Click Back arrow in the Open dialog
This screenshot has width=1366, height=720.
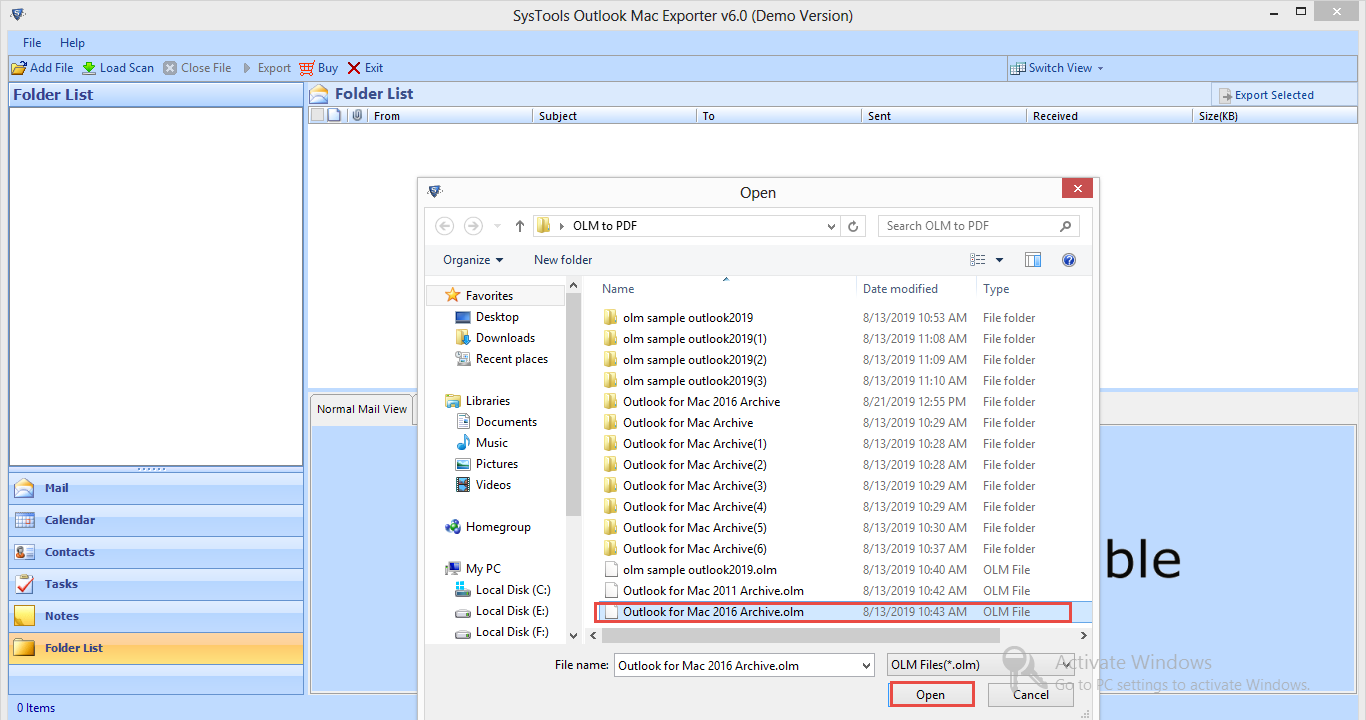point(445,226)
